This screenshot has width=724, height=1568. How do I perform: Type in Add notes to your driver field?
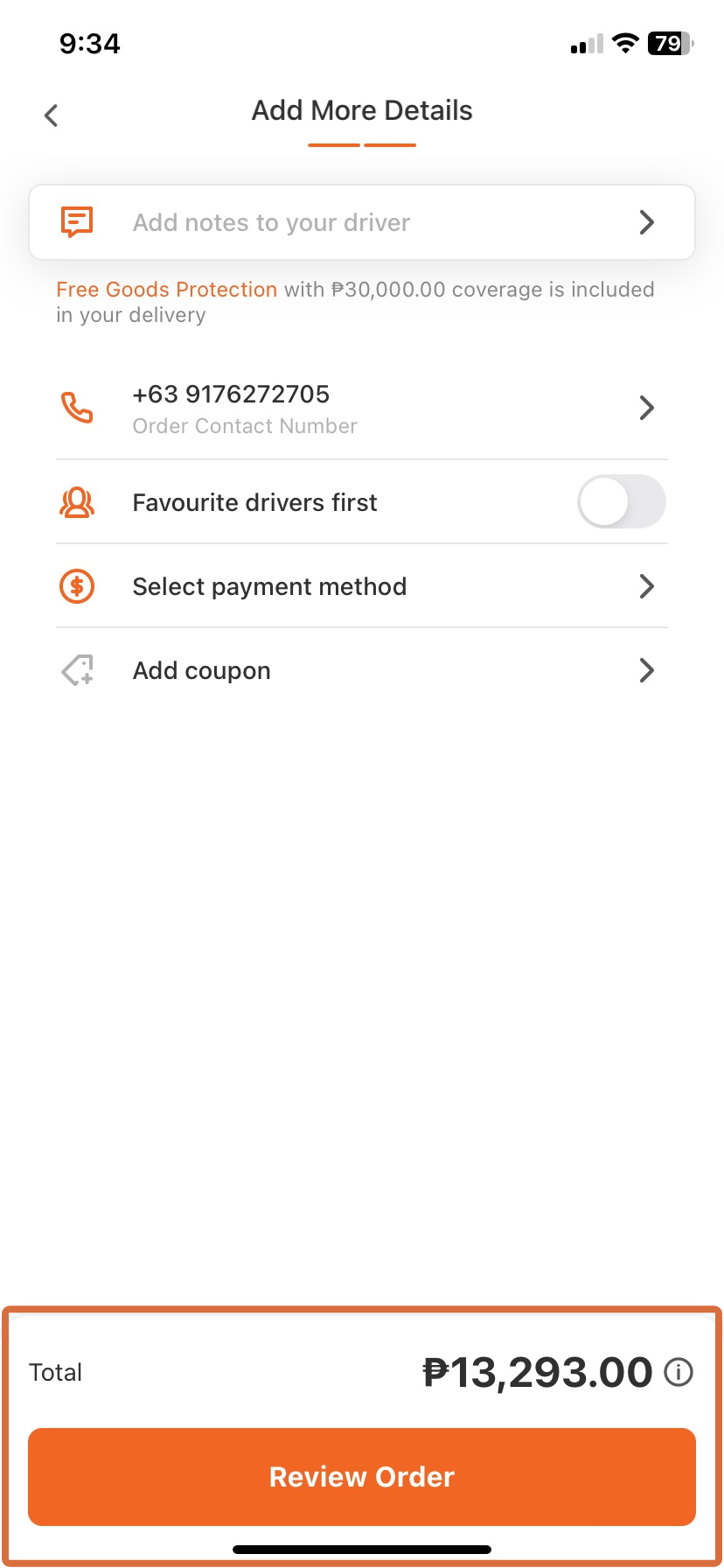pyautogui.click(x=271, y=222)
